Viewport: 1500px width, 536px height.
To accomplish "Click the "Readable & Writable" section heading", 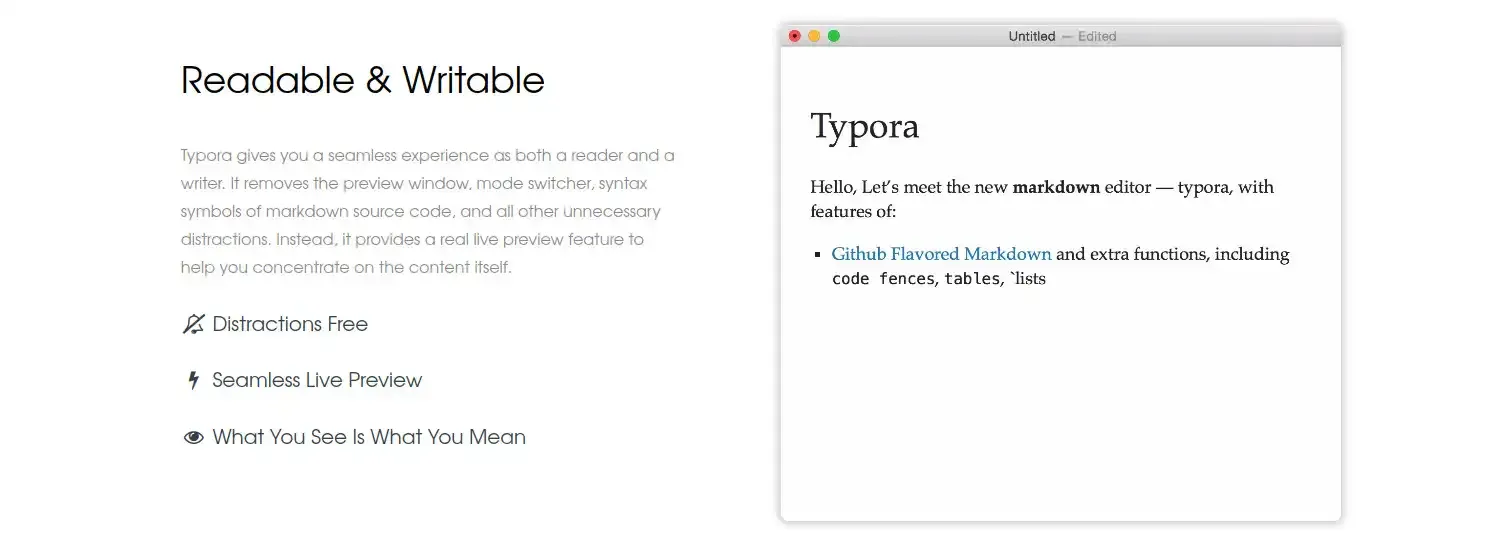I will click(x=362, y=80).
